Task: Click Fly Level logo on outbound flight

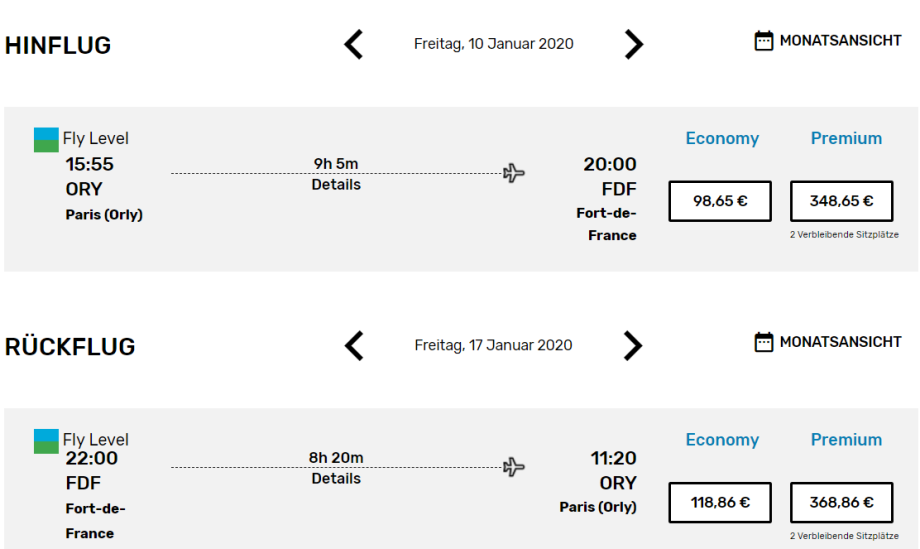Action: tap(46, 139)
